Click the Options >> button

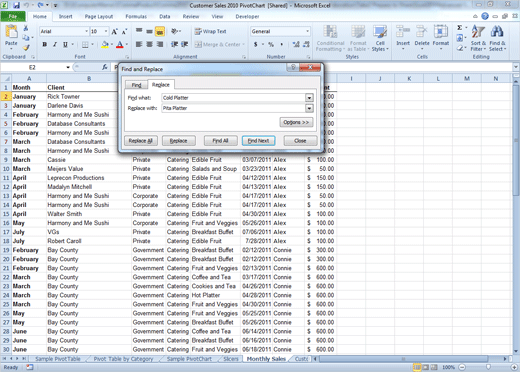tap(296, 122)
